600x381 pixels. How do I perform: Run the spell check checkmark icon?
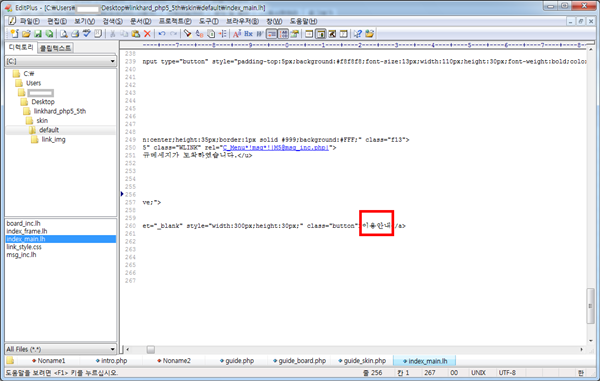pos(86,34)
